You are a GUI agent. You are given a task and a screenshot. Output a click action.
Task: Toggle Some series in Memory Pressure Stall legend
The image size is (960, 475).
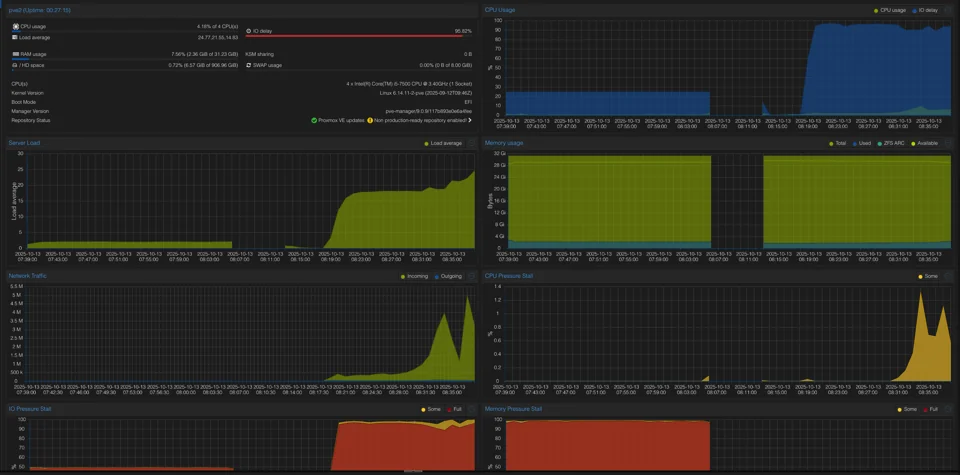pos(907,409)
